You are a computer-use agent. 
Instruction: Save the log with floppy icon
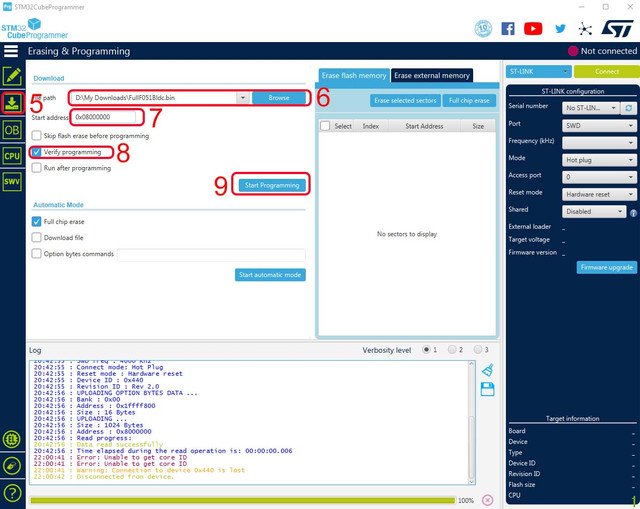[488, 389]
